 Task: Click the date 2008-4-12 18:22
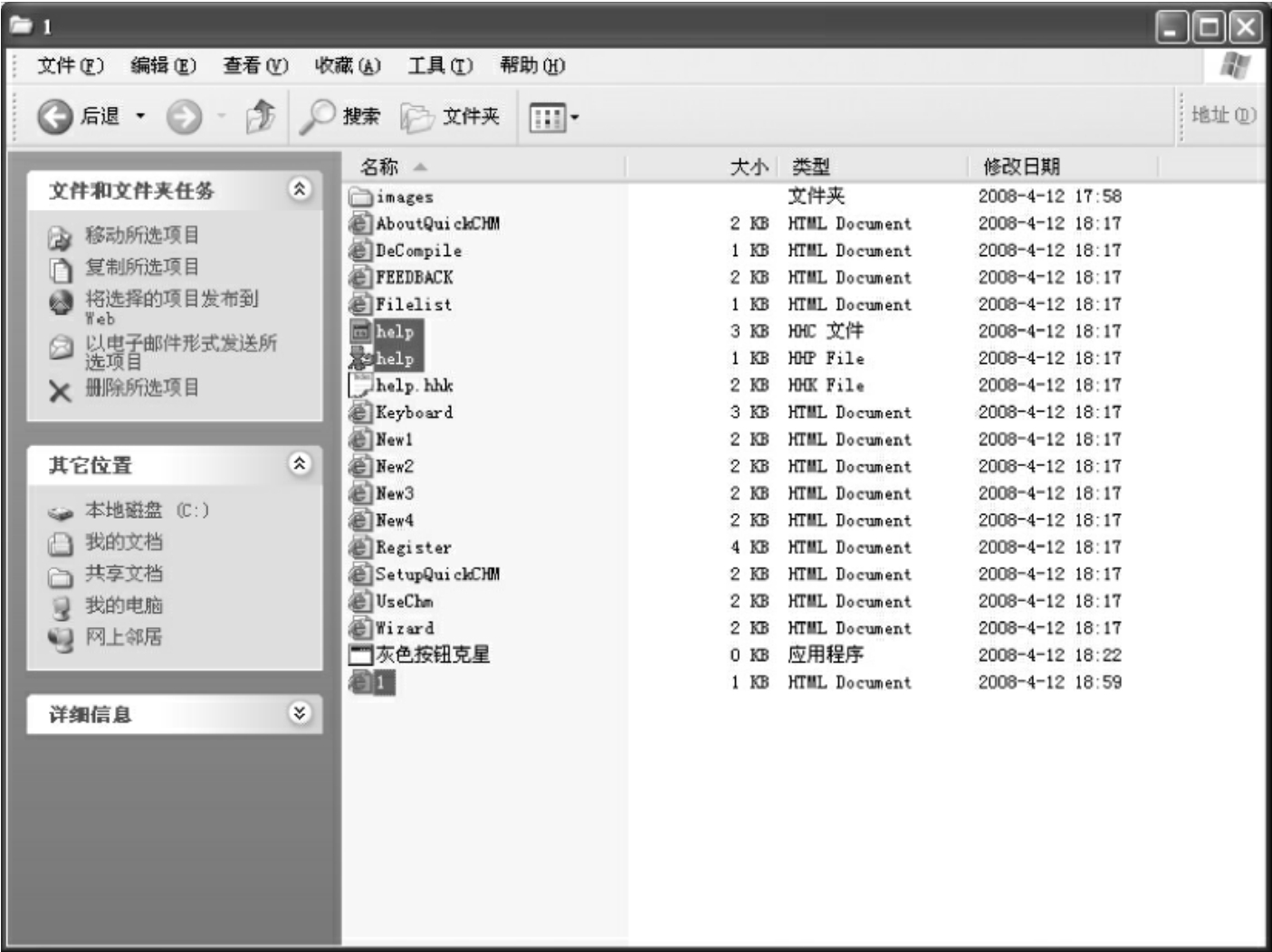[x=1049, y=655]
